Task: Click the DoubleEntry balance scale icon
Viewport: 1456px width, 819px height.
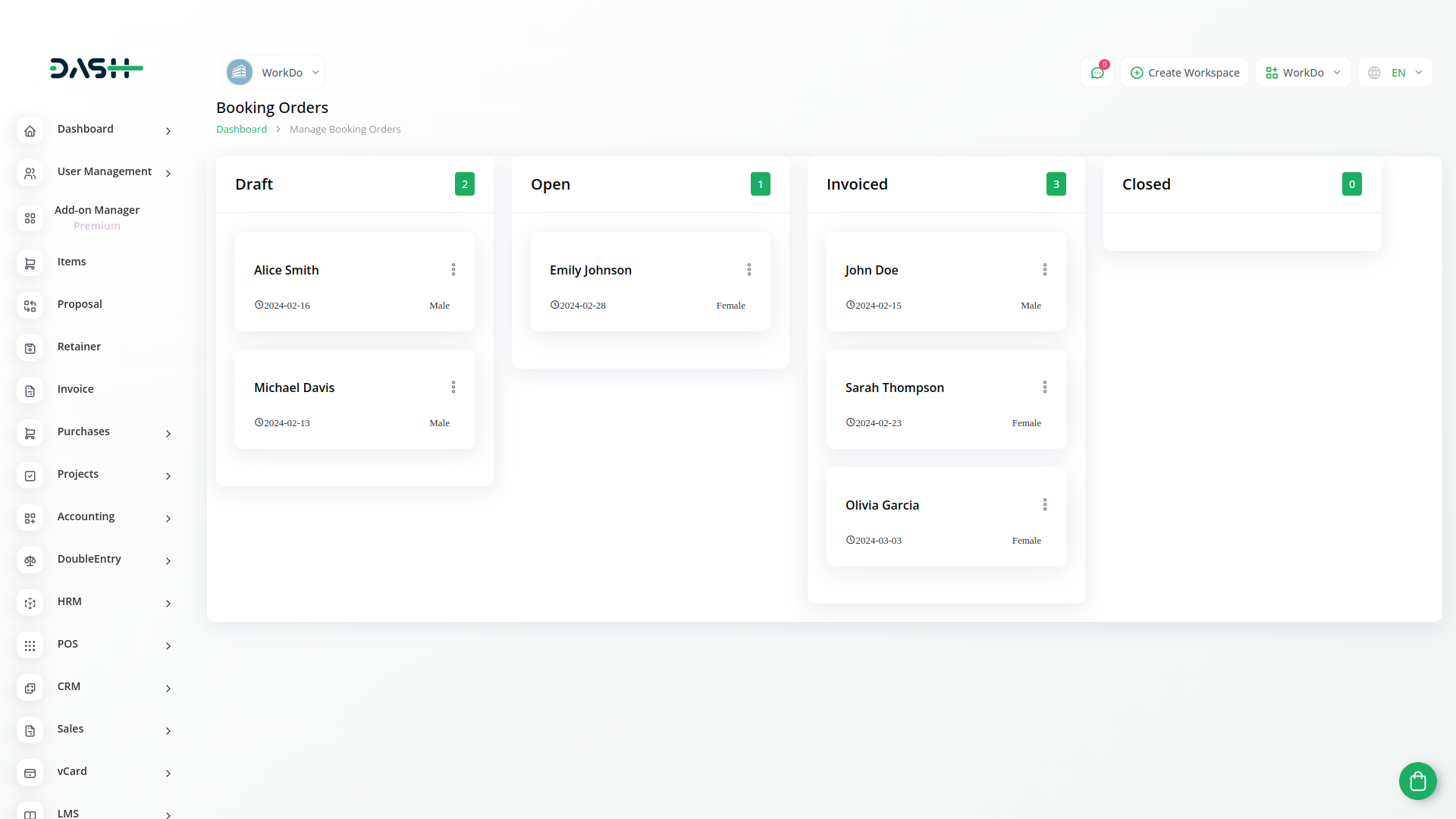Action: pyautogui.click(x=30, y=560)
